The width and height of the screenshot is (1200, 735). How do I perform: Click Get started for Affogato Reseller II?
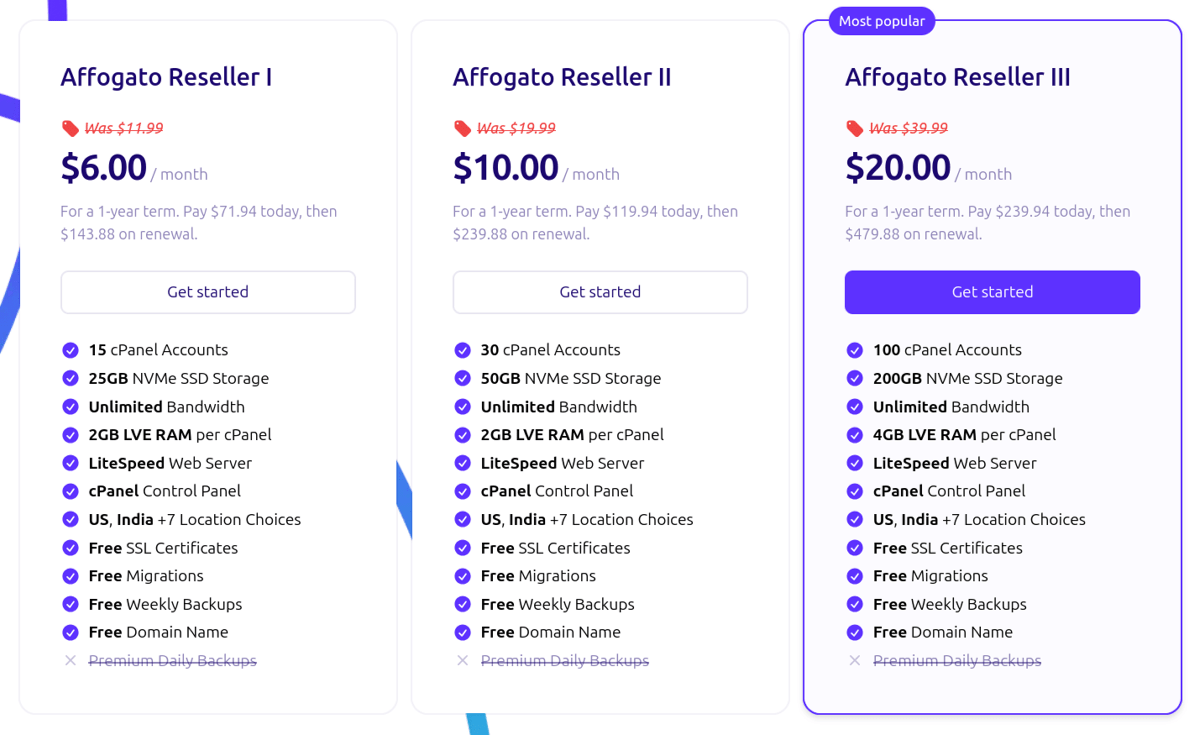[x=600, y=292]
